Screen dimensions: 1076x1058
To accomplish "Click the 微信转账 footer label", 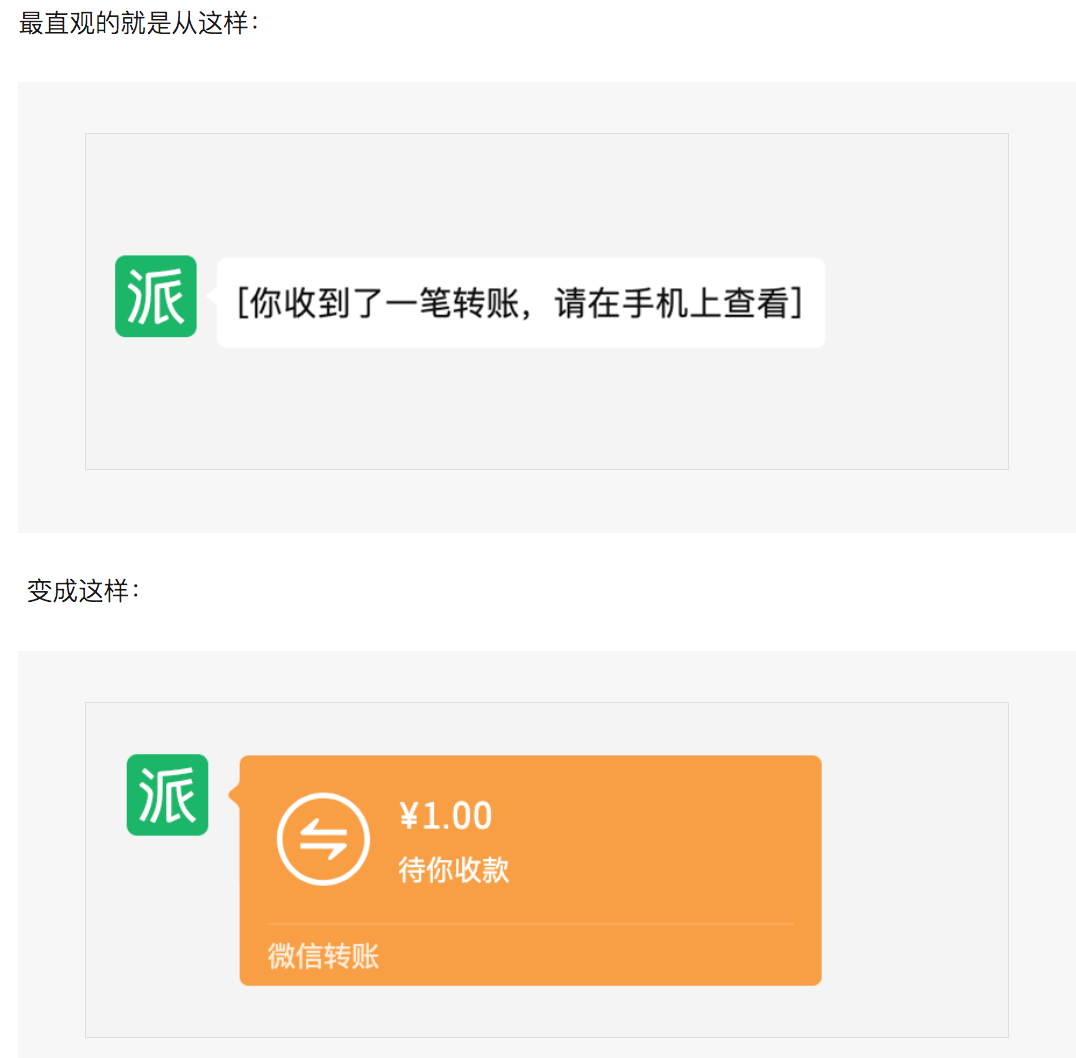I will pyautogui.click(x=323, y=956).
